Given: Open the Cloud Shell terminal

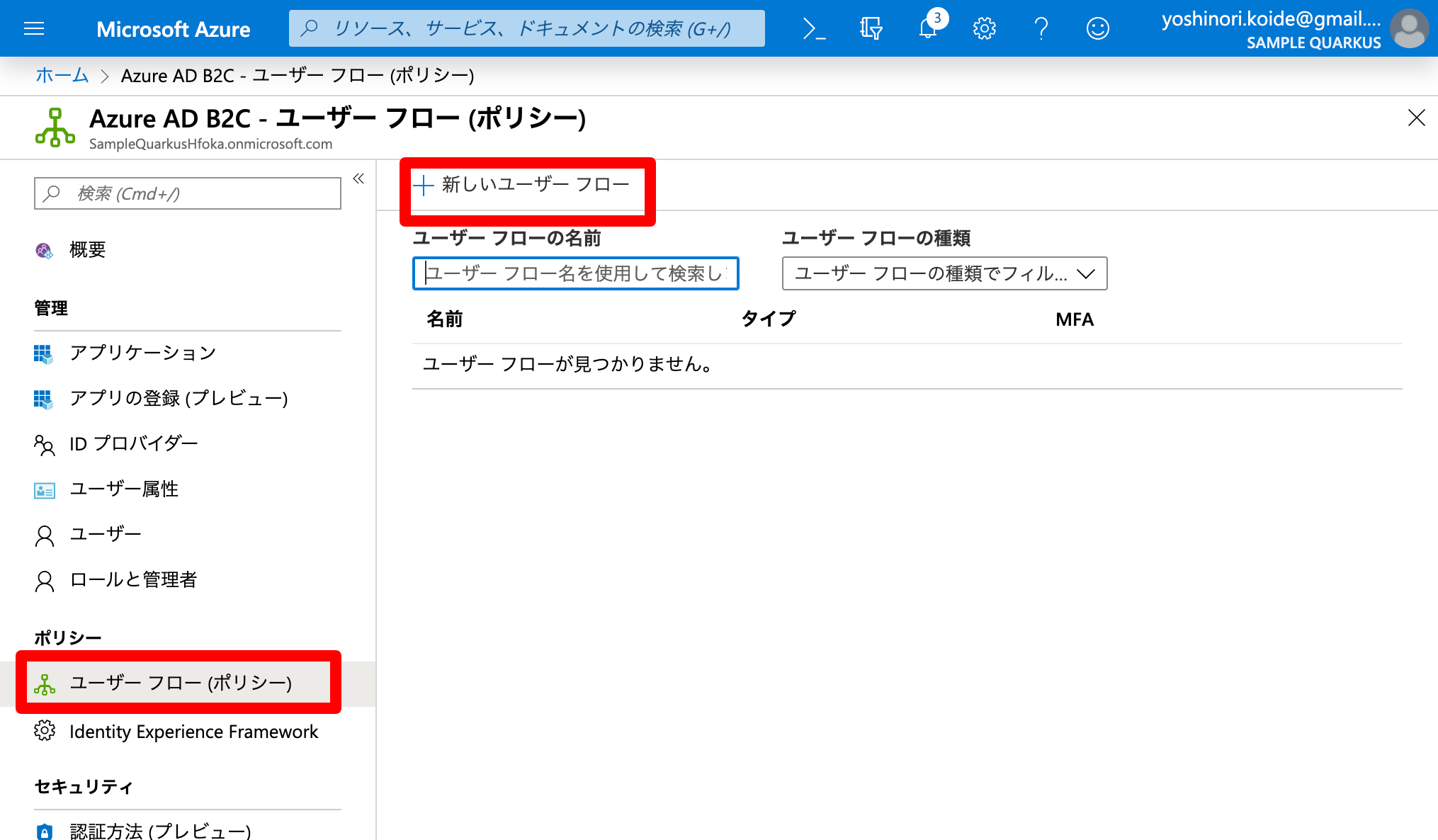Looking at the screenshot, I should click(813, 28).
